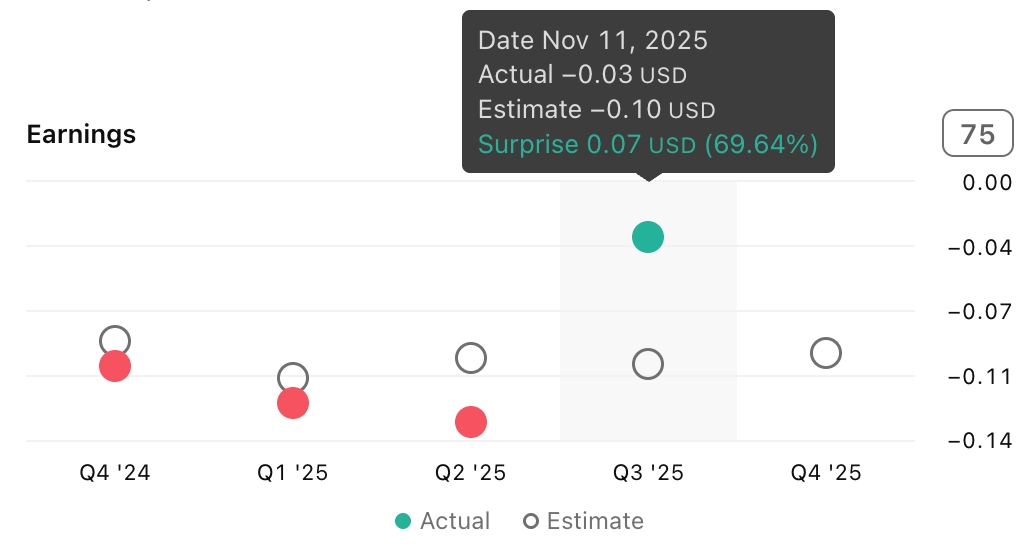
Task: Click the Q3 '25 hollow estimate circle
Action: (x=648, y=364)
